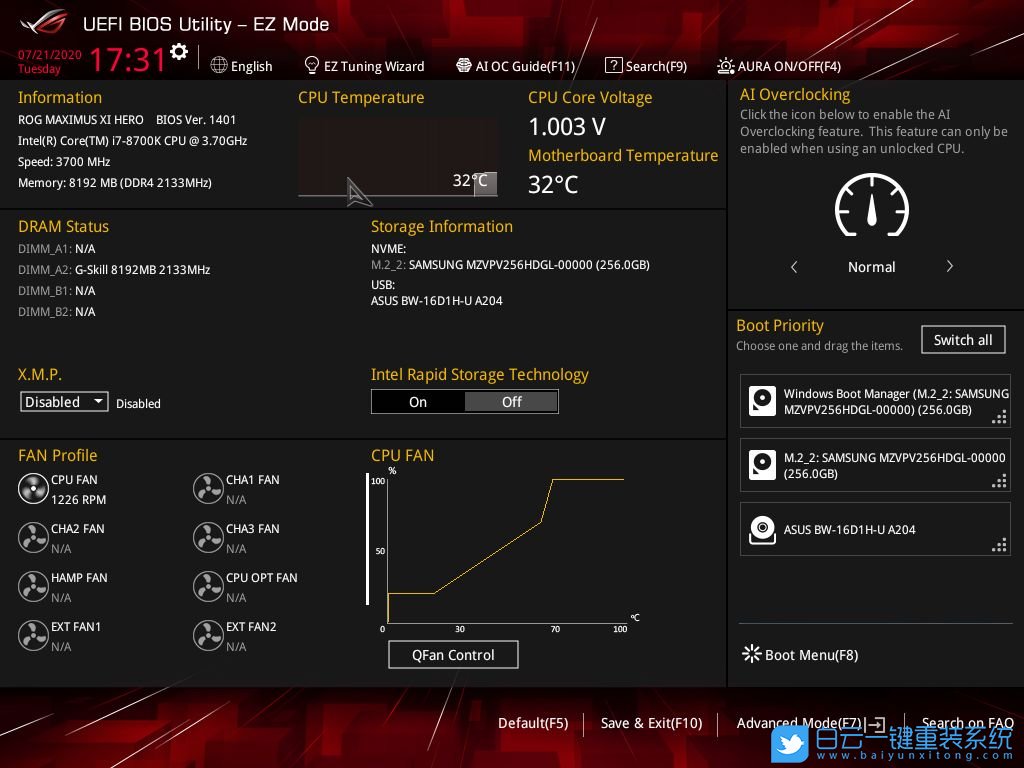This screenshot has height=768, width=1024.
Task: Toggle AURA ON/OFF(F4) lighting
Action: click(x=779, y=66)
